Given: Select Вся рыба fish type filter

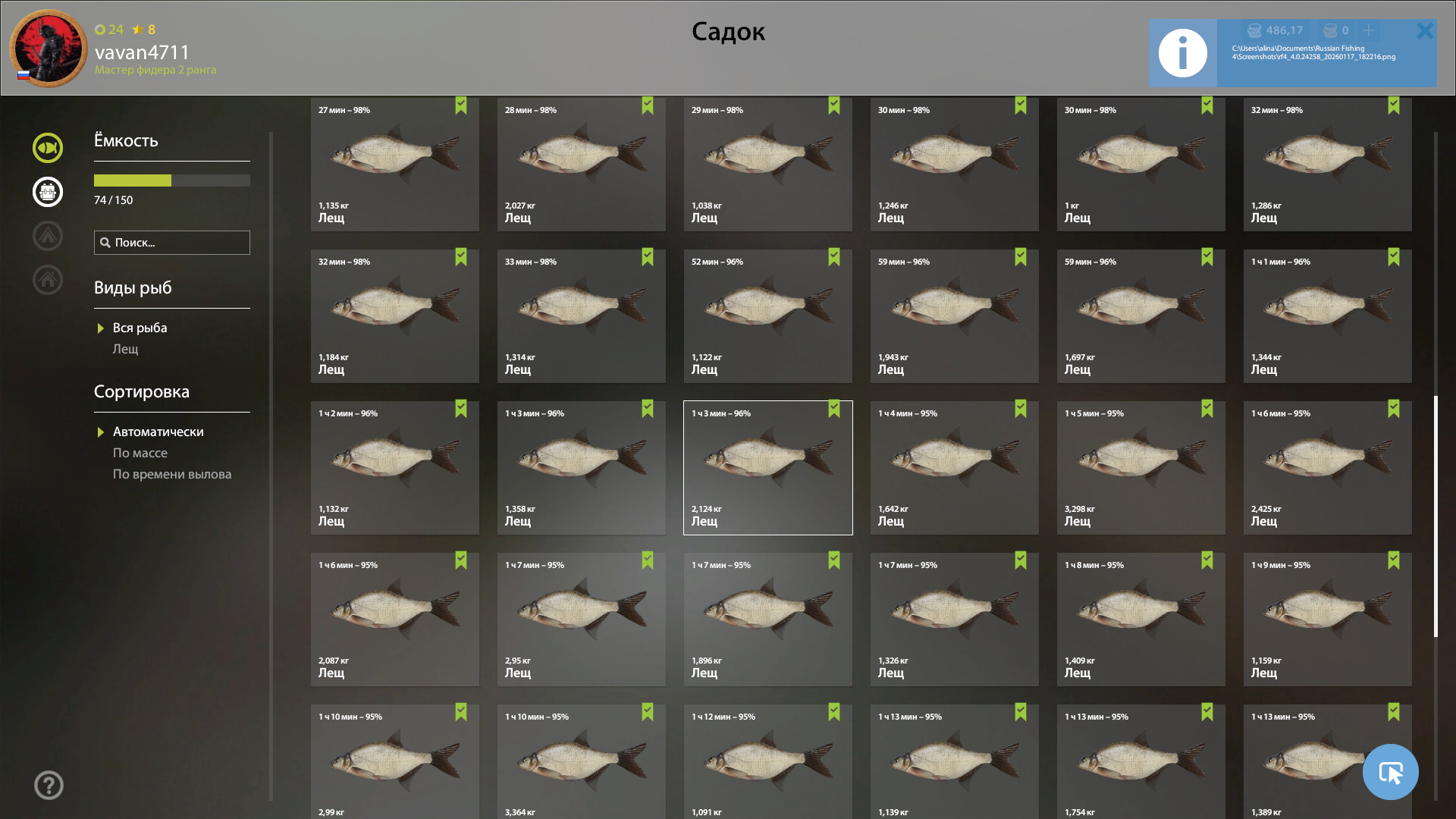Looking at the screenshot, I should (x=140, y=328).
